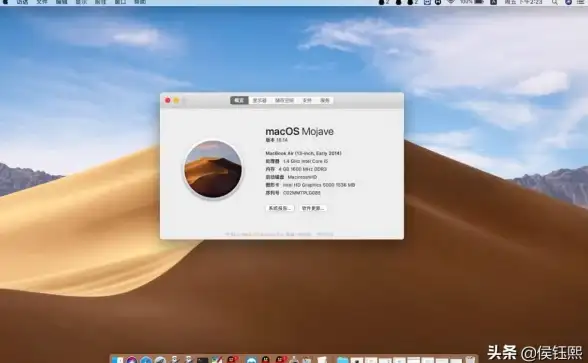Switch to the 支持 (Support) tab
Screen dimensions: 588x363
pos(307,100)
